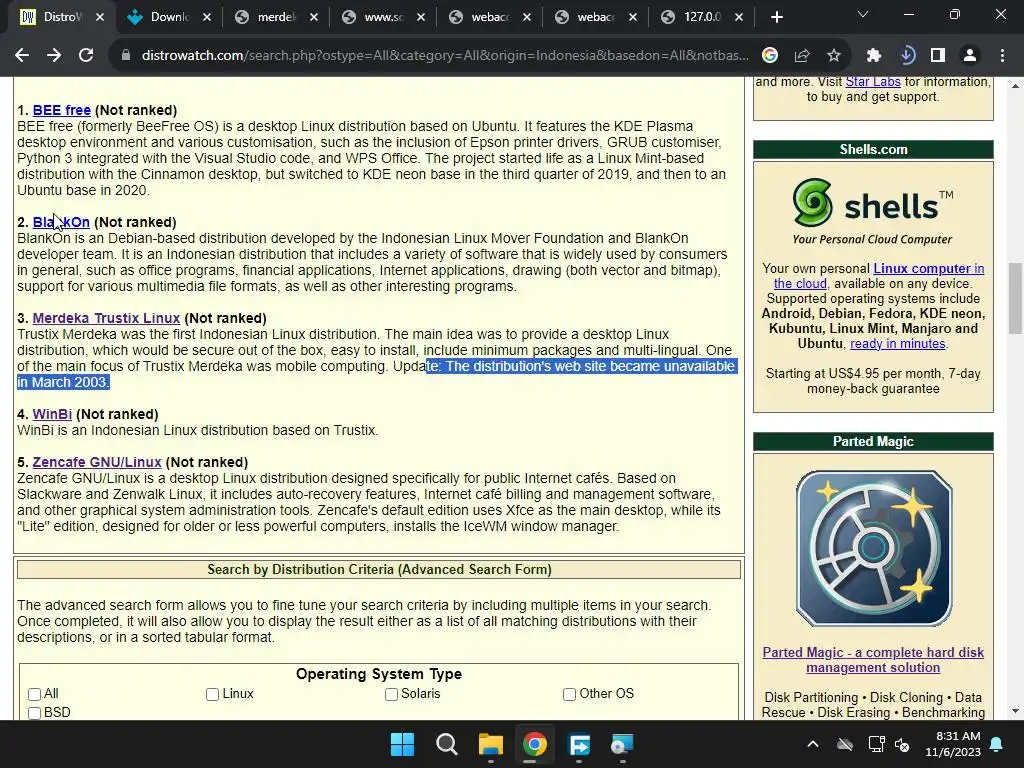The height and width of the screenshot is (768, 1024).
Task: Open the clock and date panel
Action: coord(953,744)
